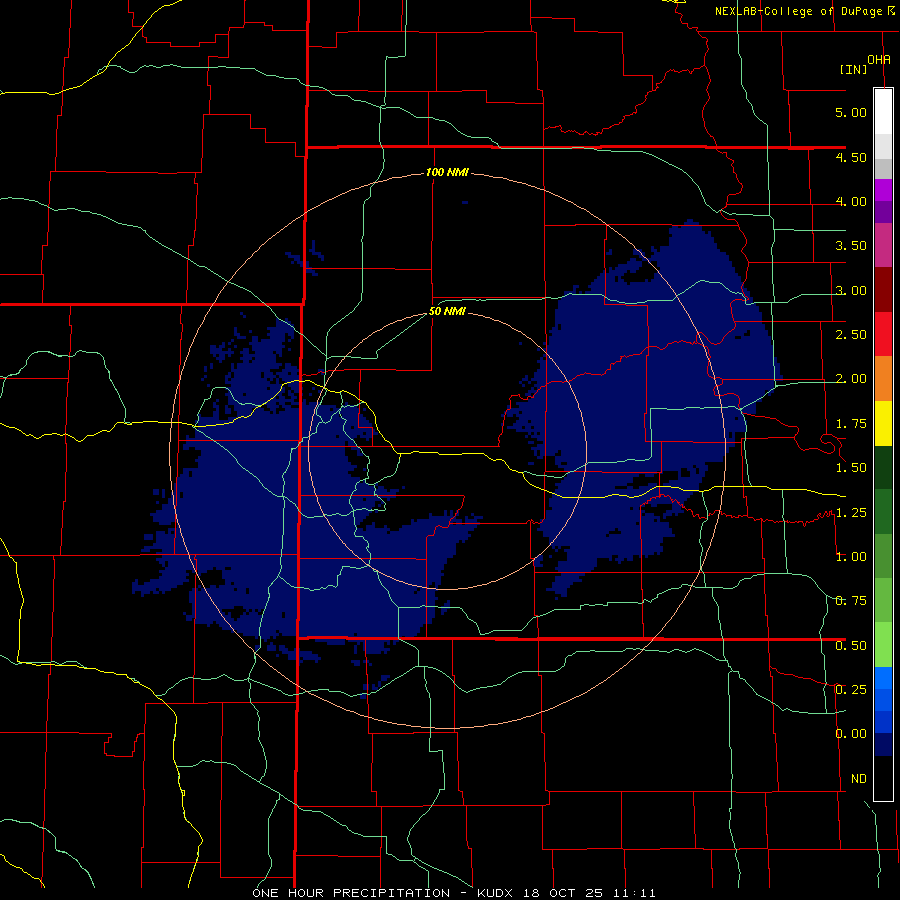Select the pink legend swatch
Screen dimensions: 900x900
tap(883, 245)
